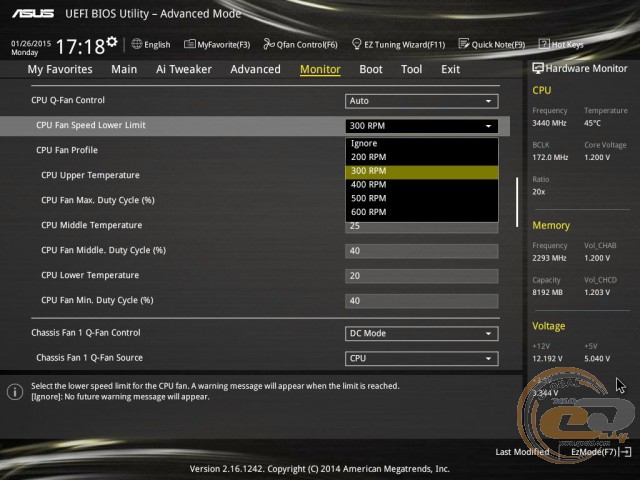Switch to the Main tab
The height and width of the screenshot is (480, 640).
tap(124, 69)
